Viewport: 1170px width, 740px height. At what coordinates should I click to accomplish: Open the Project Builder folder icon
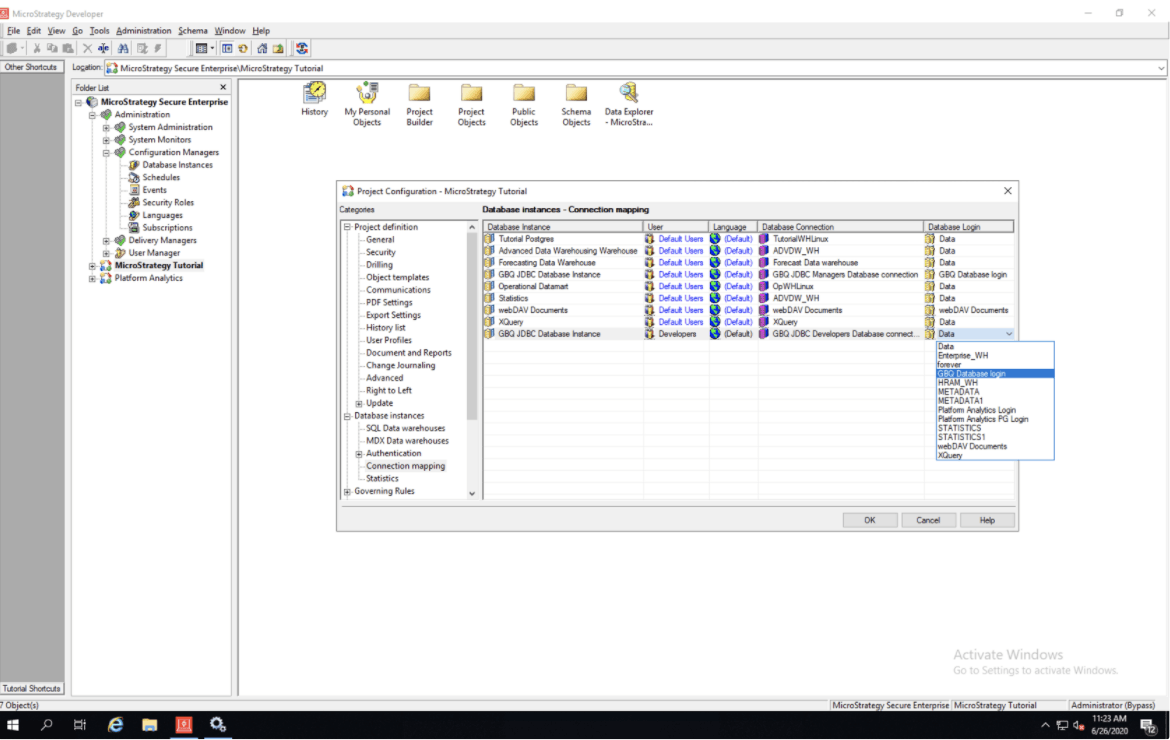(x=419, y=94)
